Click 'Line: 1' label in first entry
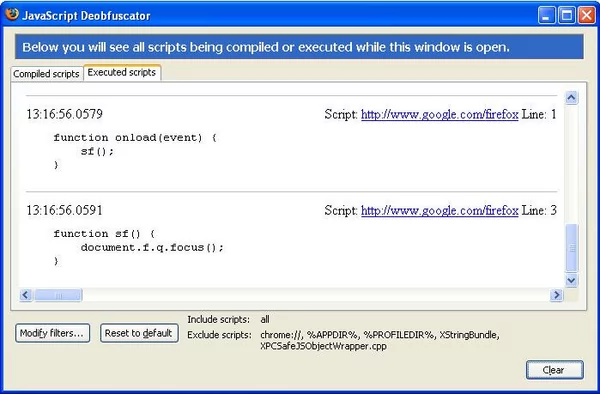The height and width of the screenshot is (394, 600). coord(539,114)
